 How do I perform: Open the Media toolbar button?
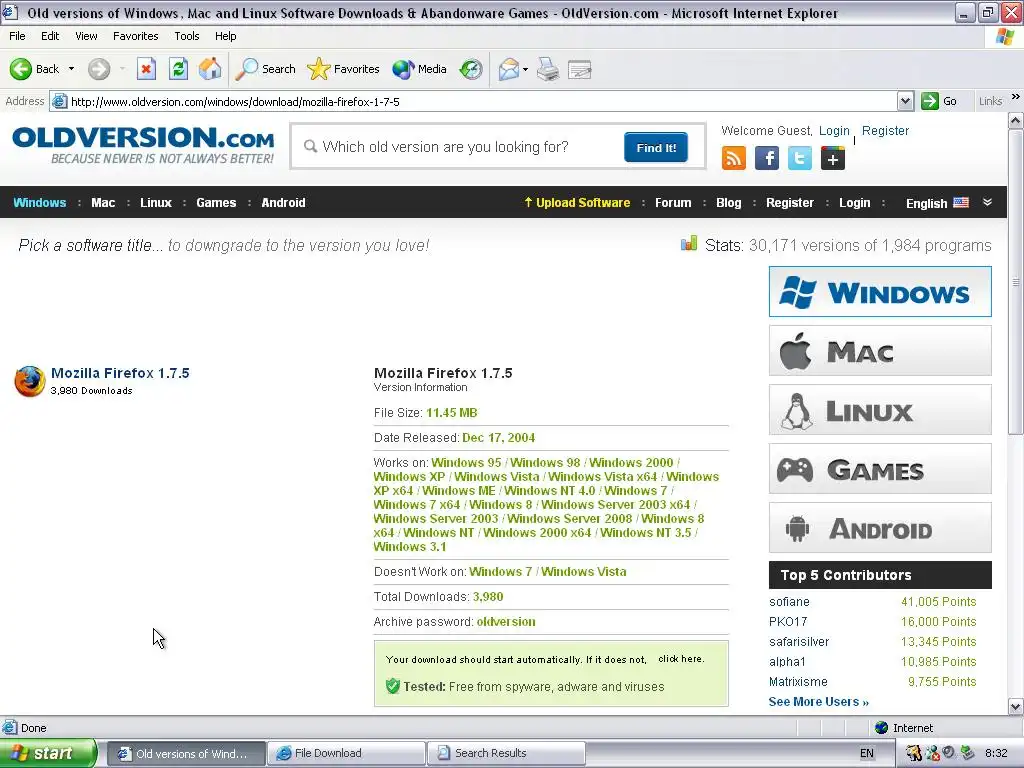[419, 69]
